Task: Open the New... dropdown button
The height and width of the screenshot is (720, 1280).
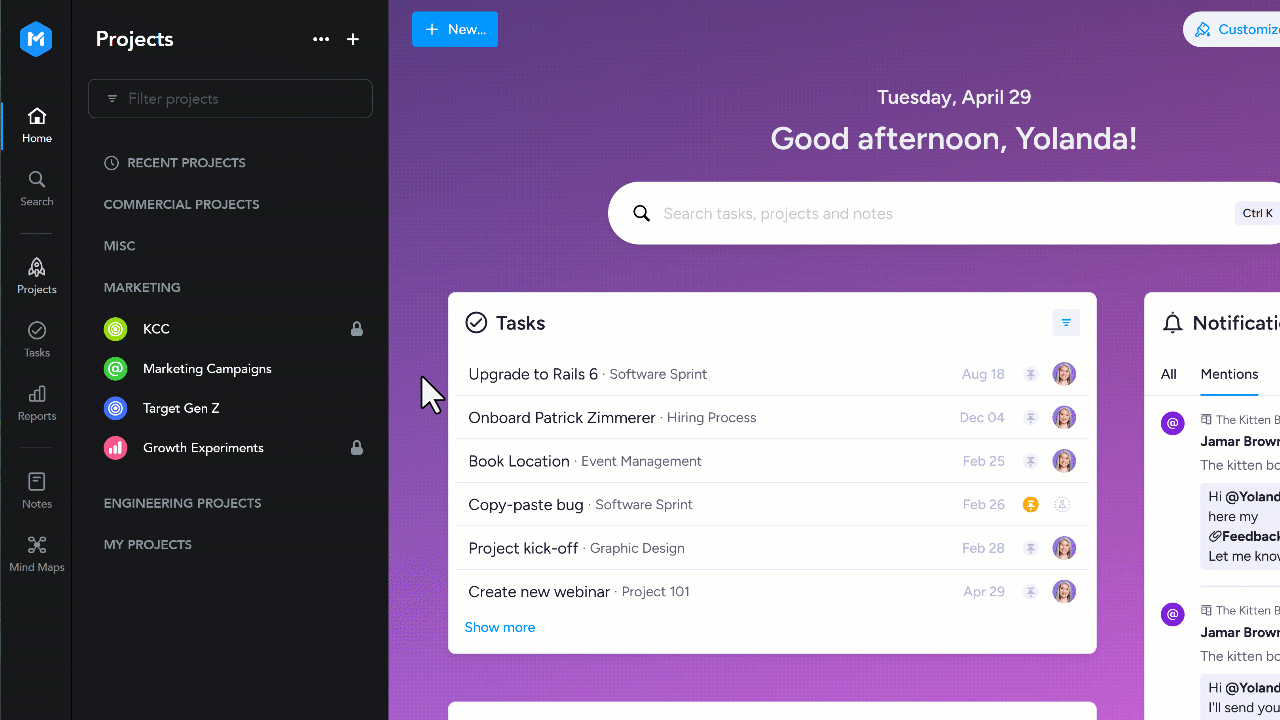Action: [455, 29]
